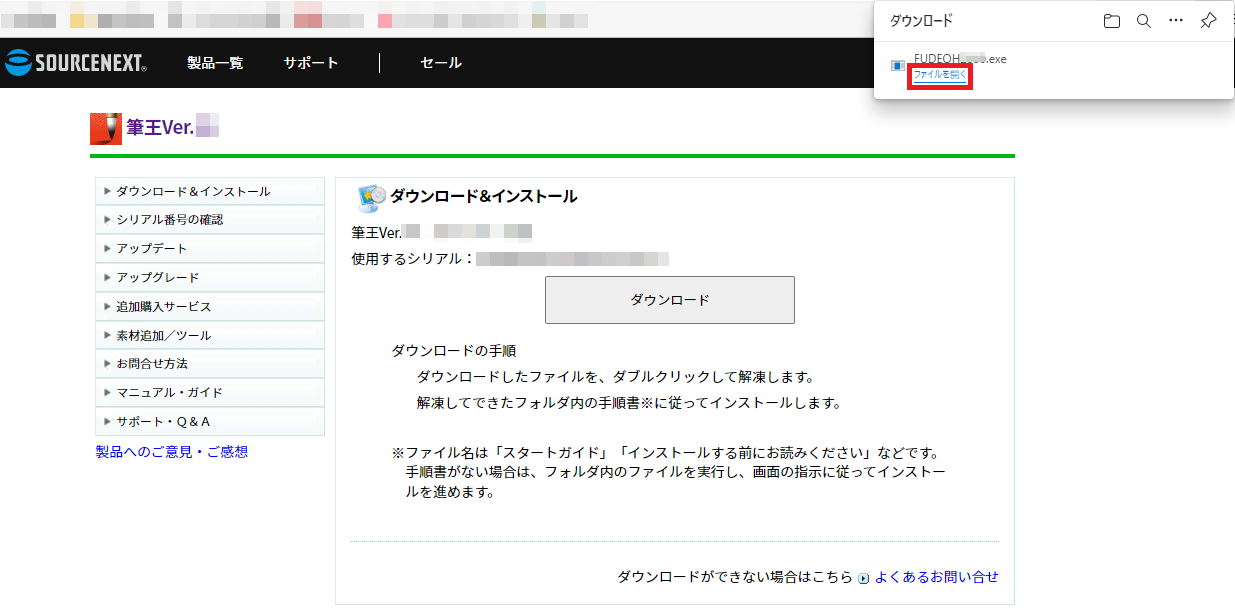Open the セール menu

441,63
